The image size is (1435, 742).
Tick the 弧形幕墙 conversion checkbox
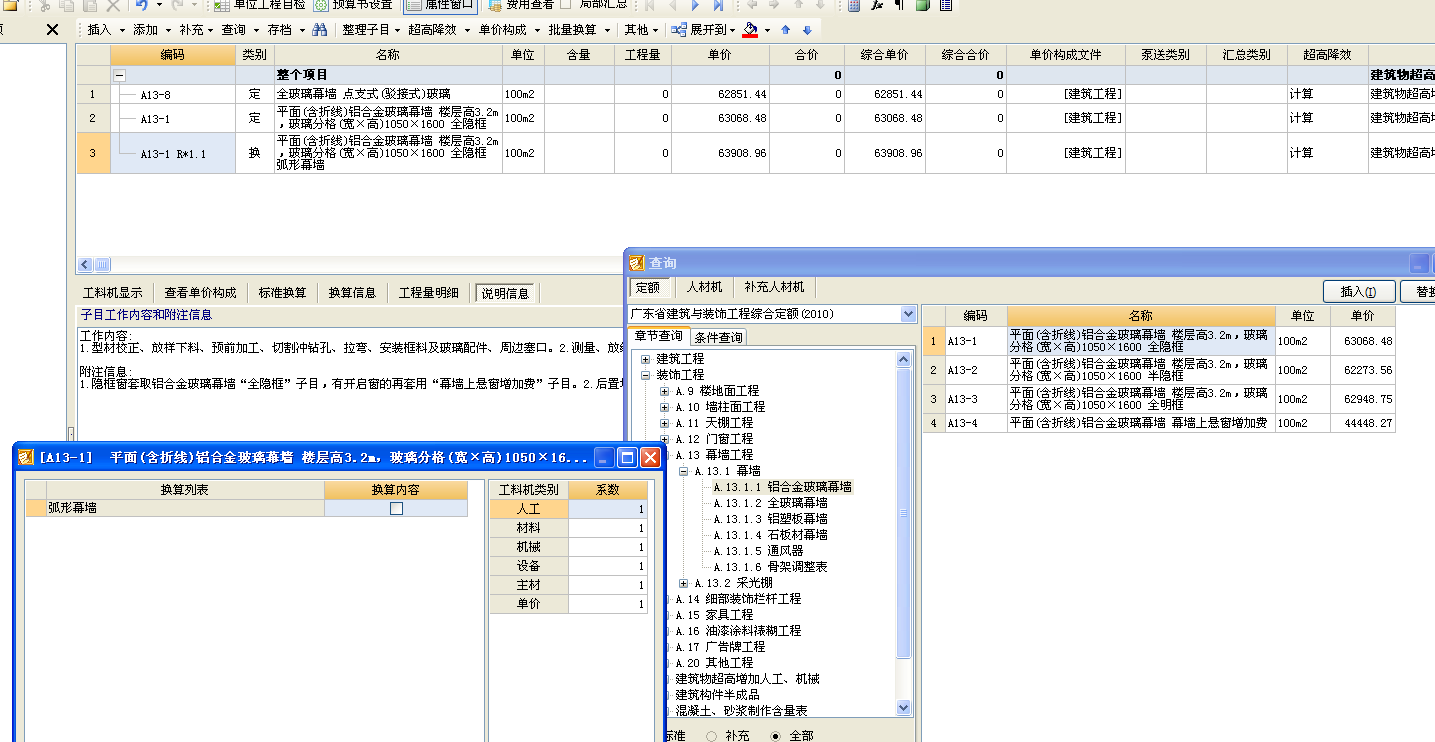(x=396, y=508)
